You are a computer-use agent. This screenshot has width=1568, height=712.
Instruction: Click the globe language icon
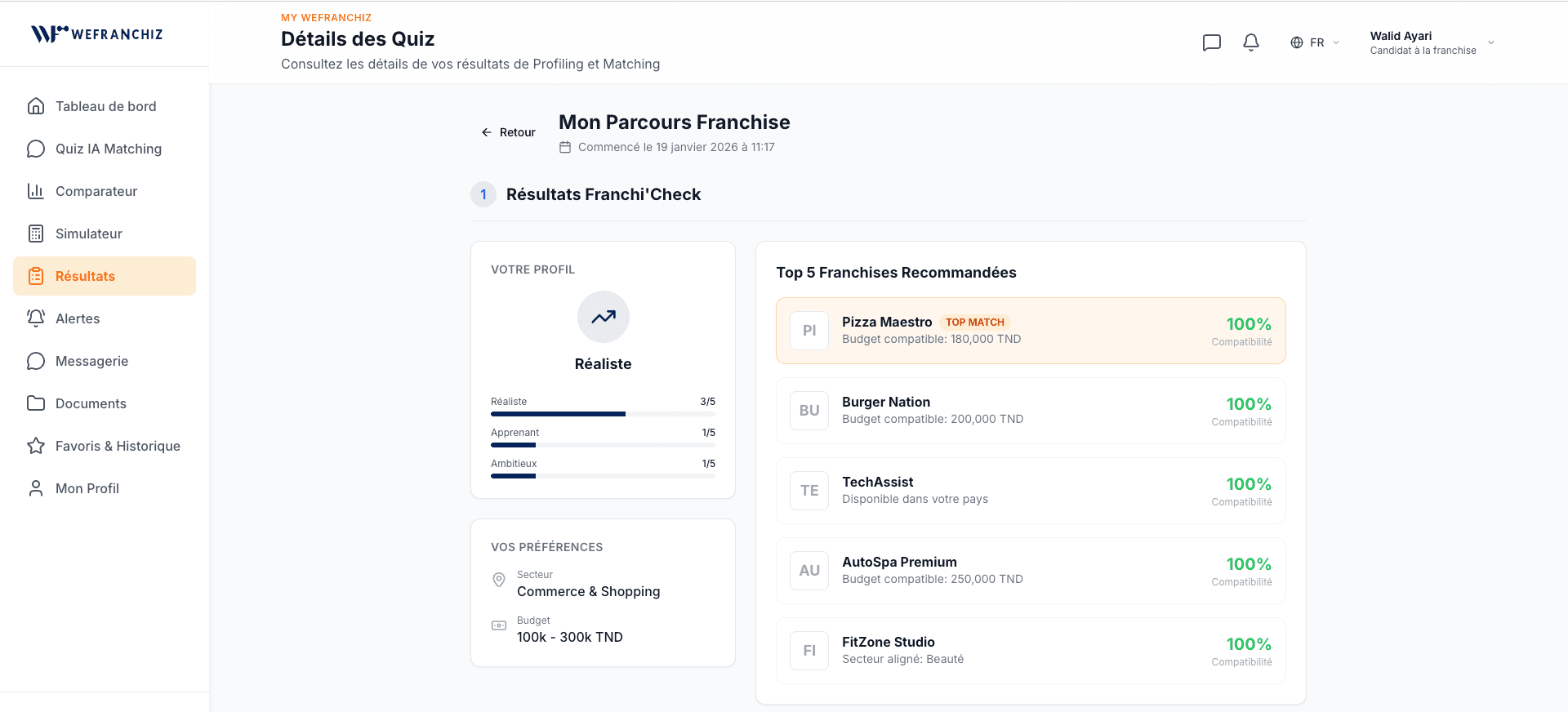1297,42
